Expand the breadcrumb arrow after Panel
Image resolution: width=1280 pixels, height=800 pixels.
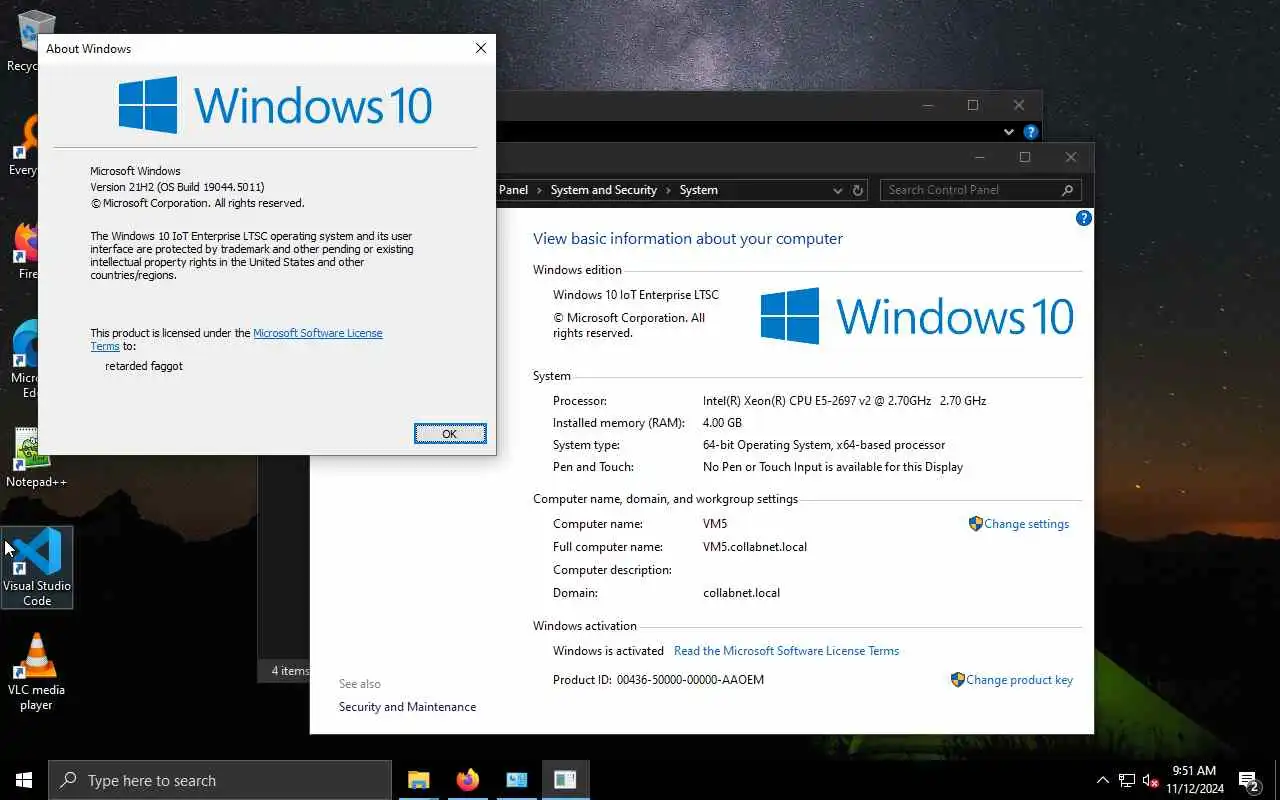[x=539, y=190]
